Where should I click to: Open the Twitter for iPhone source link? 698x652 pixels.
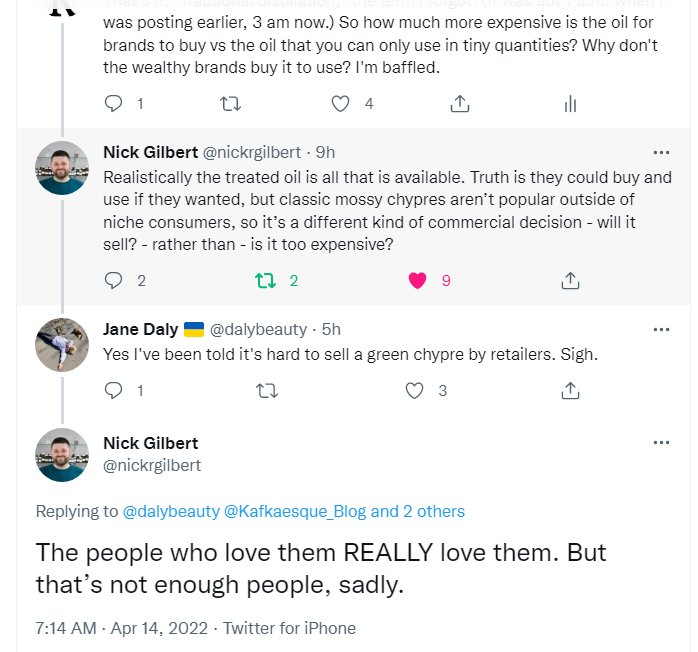pyautogui.click(x=289, y=628)
